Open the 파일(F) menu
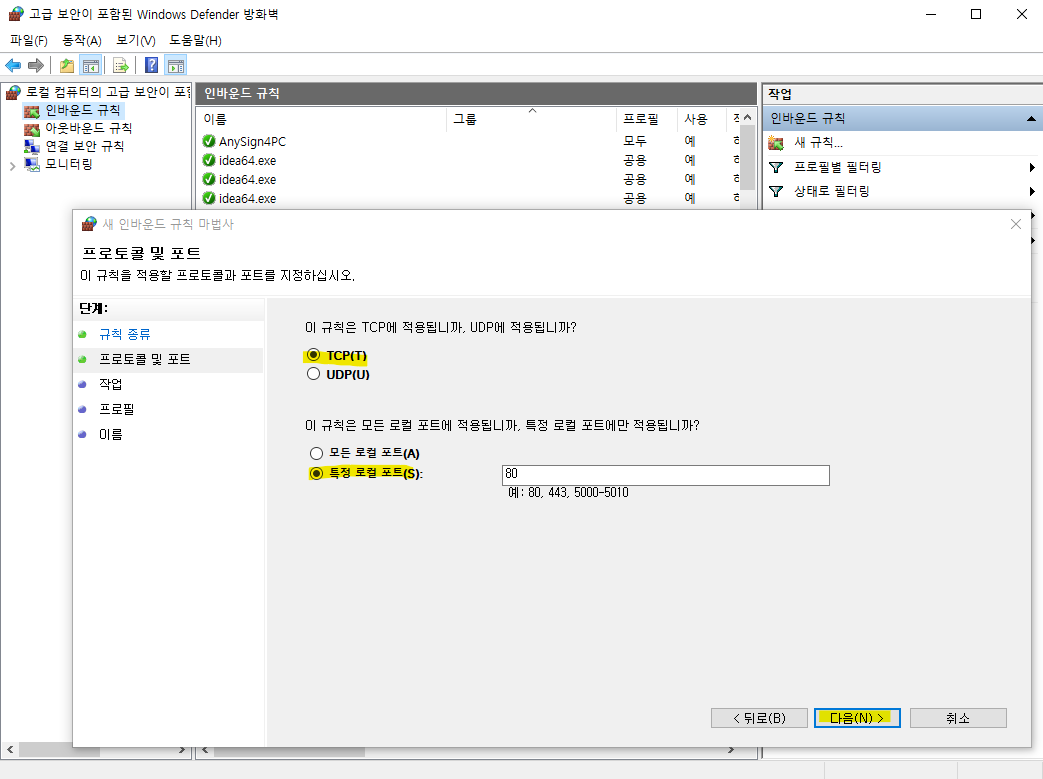 [x=29, y=41]
